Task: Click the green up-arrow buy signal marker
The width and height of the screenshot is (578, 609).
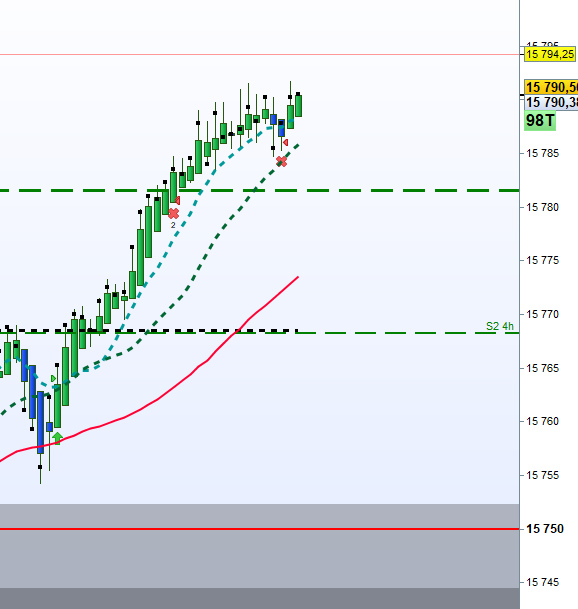Action: (57, 438)
